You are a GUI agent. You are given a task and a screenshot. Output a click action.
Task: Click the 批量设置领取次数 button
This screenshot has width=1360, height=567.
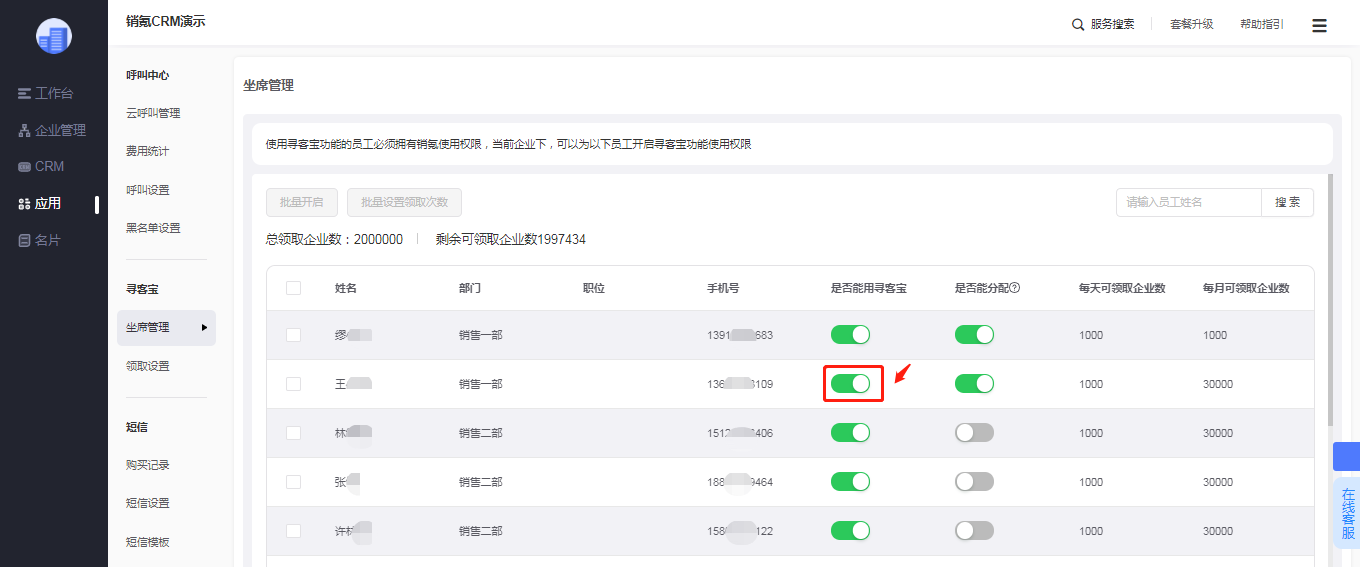(404, 202)
